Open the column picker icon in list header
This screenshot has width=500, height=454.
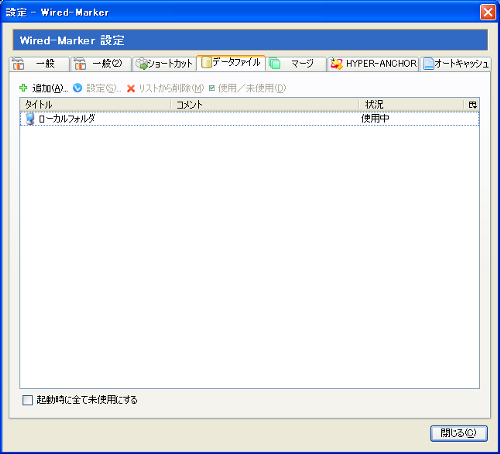click(472, 105)
